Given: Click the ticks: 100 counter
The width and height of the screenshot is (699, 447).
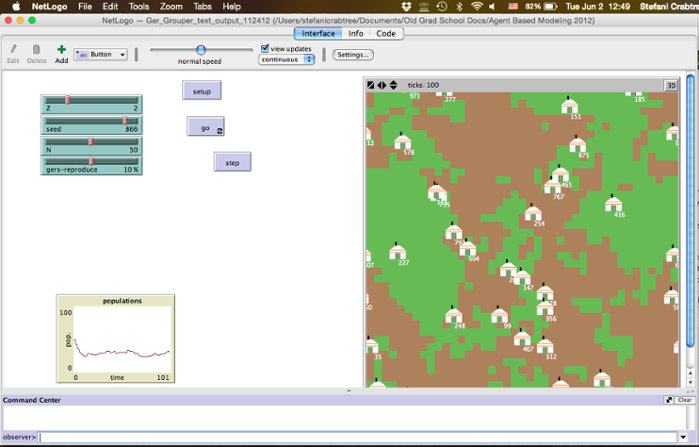Looking at the screenshot, I should 423,85.
